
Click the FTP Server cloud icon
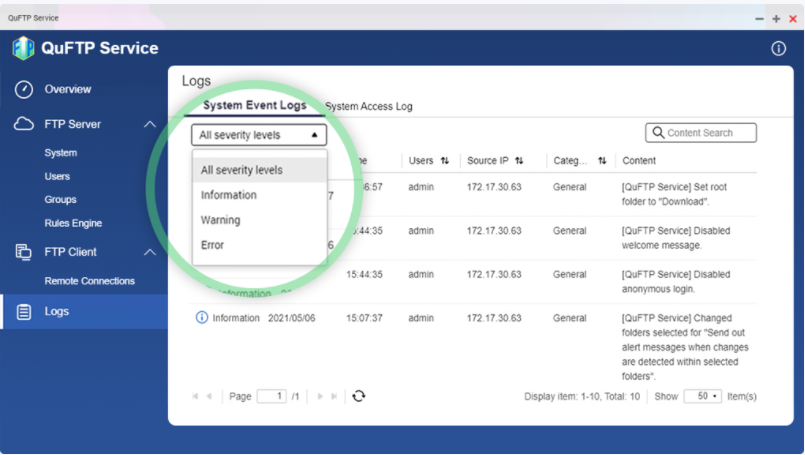[x=24, y=124]
